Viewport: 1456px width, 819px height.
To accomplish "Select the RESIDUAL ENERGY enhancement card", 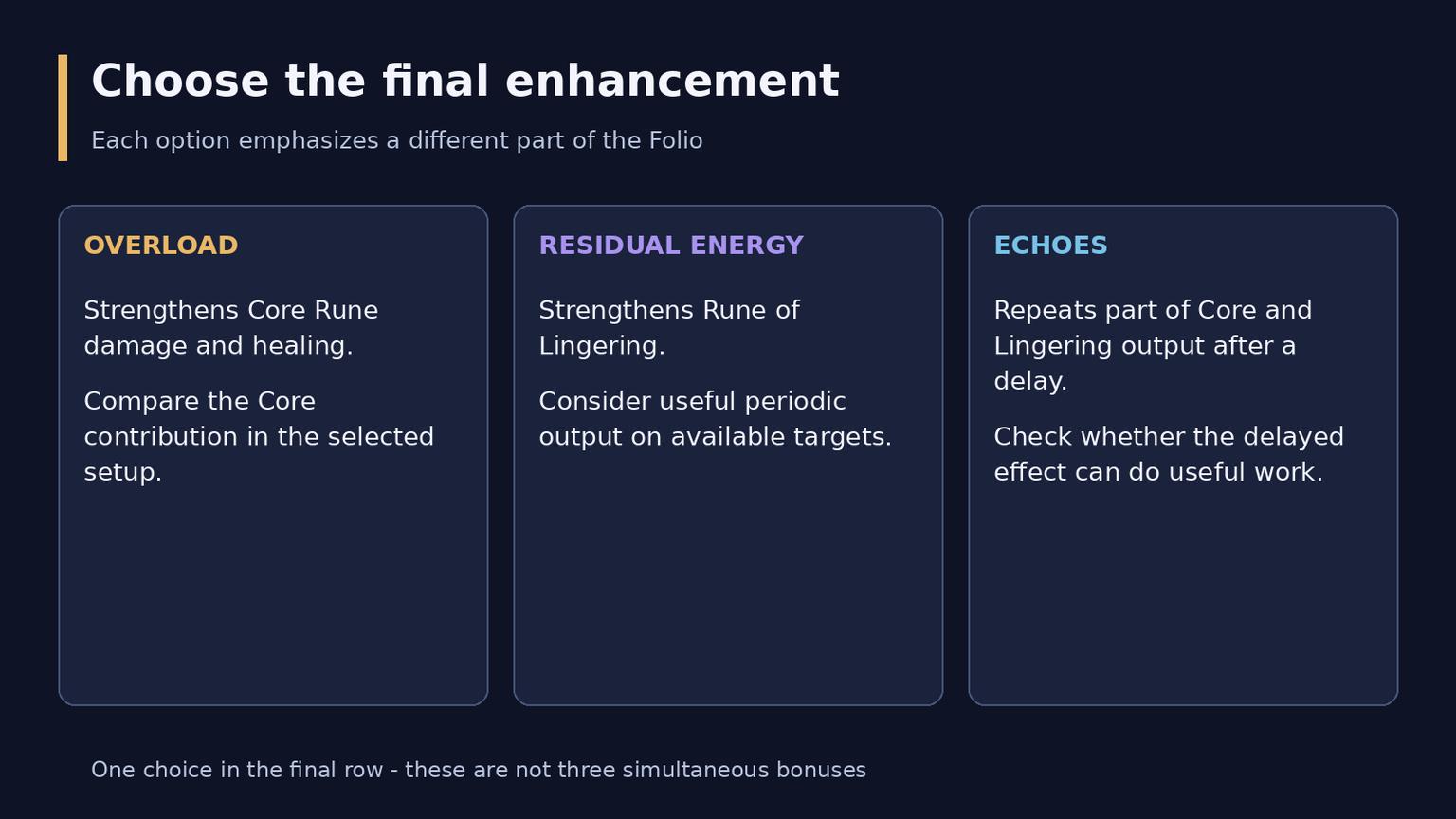I will pos(728,455).
